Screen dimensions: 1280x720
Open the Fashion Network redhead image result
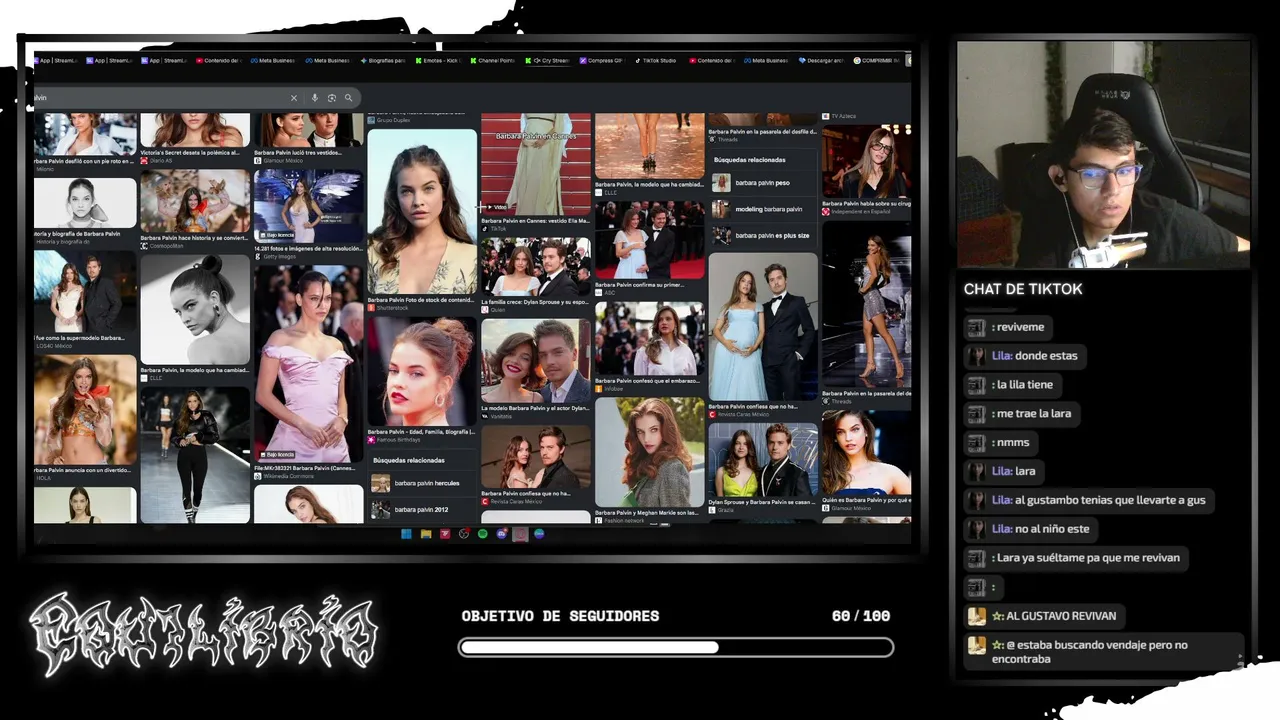pyautogui.click(x=649, y=452)
